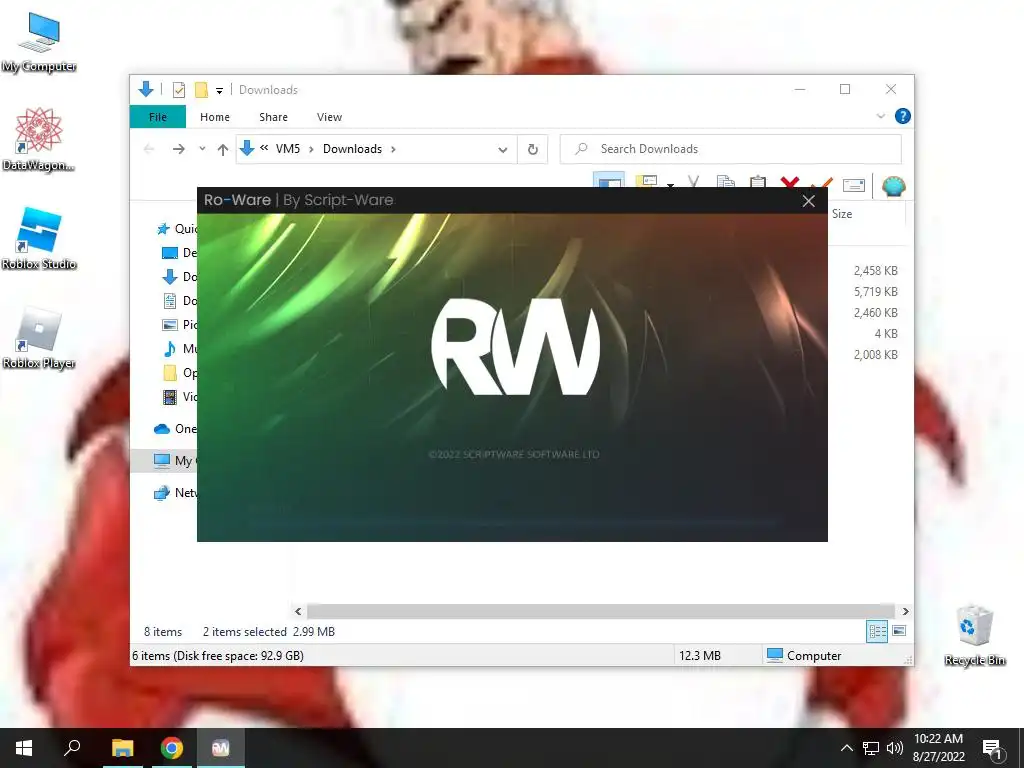Go up one folder level
Image resolution: width=1024 pixels, height=768 pixels.
point(223,150)
